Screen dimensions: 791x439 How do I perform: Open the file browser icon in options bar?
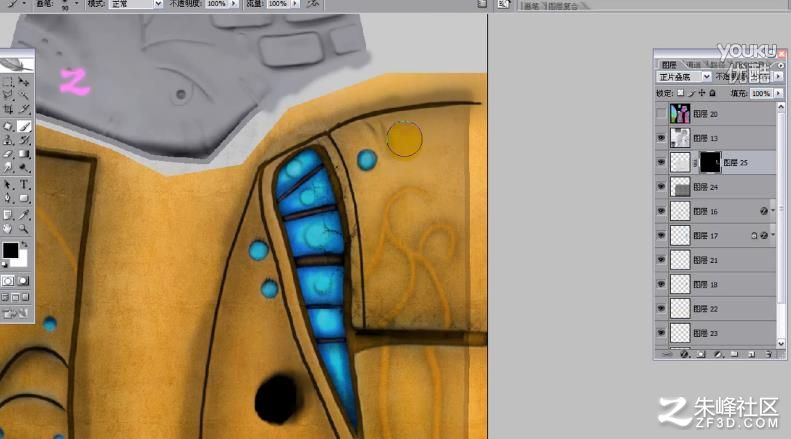click(x=503, y=4)
